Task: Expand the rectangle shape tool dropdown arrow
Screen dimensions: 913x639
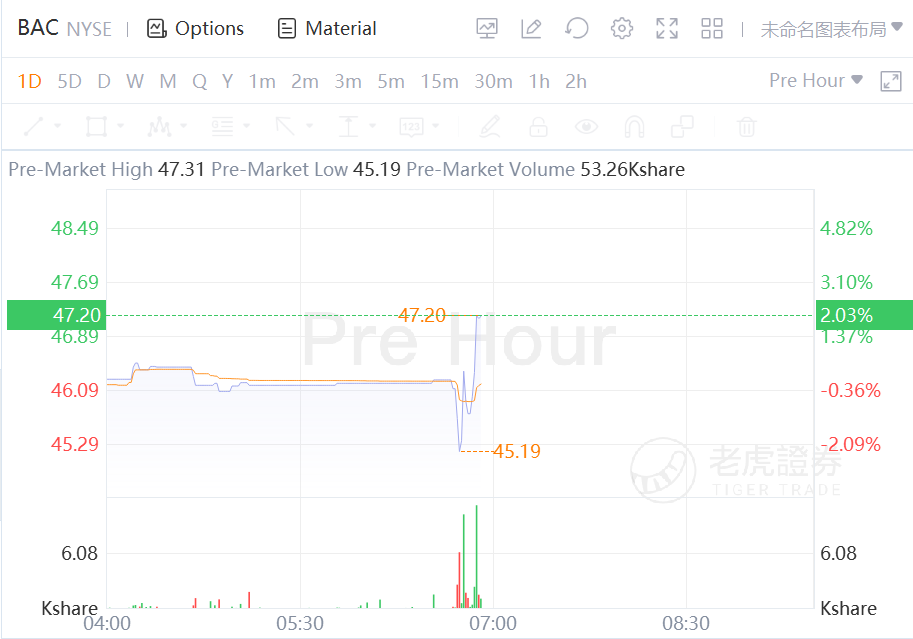Action: 121,127
